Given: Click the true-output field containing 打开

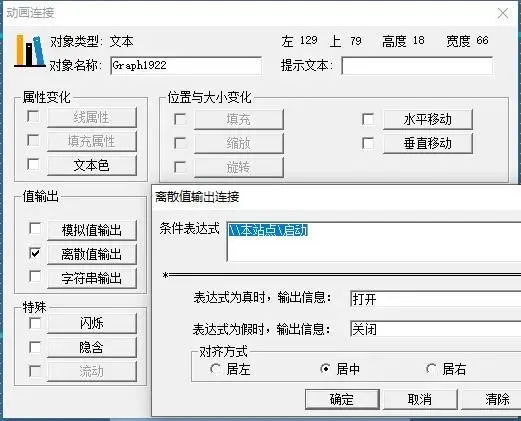Looking at the screenshot, I should (436, 299).
